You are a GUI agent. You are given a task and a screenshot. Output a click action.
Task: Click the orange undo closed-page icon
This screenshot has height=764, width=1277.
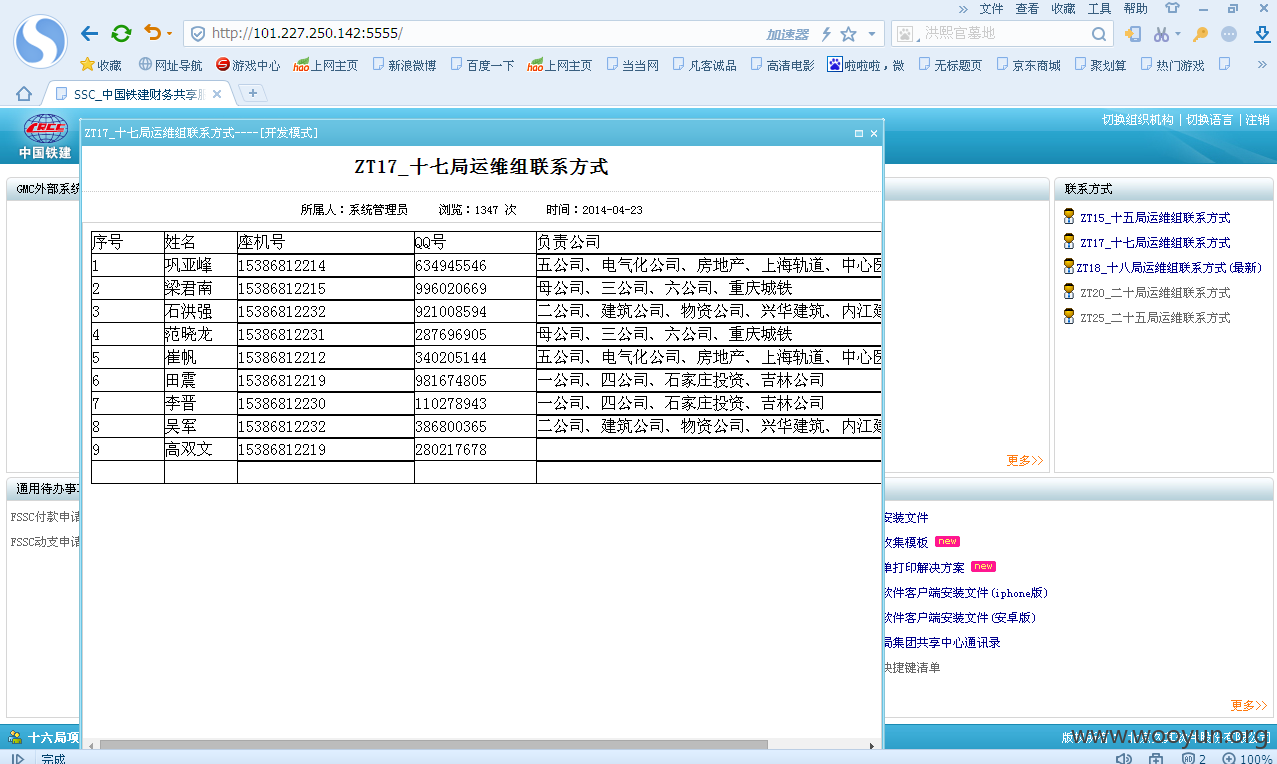click(x=151, y=33)
